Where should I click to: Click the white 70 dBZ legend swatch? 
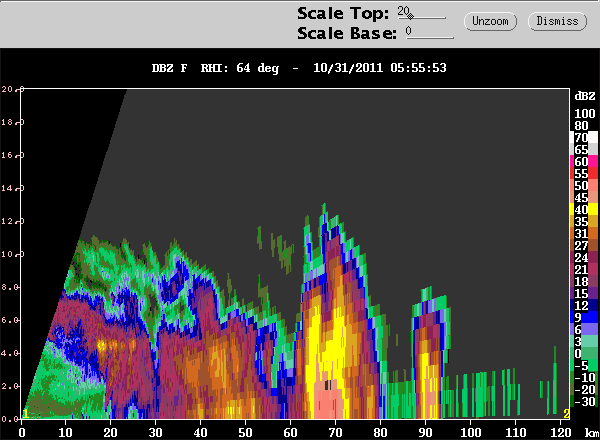tap(593, 137)
